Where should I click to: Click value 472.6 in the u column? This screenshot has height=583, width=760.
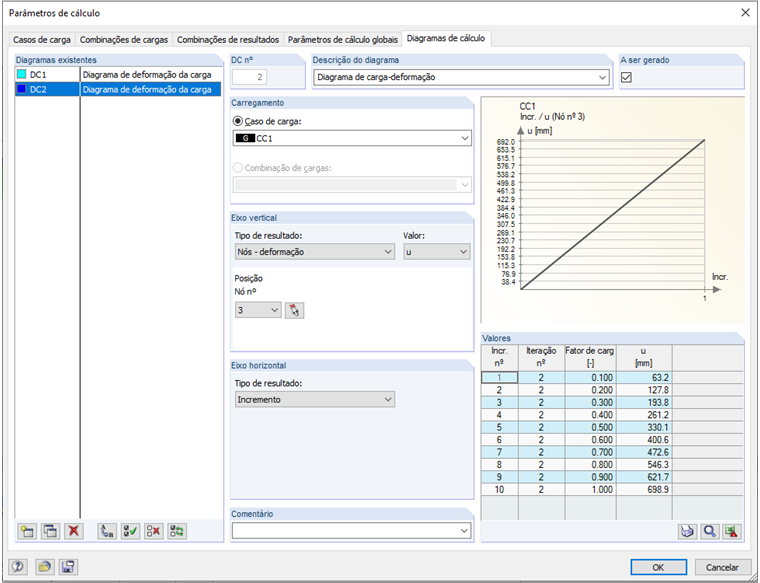coord(644,452)
